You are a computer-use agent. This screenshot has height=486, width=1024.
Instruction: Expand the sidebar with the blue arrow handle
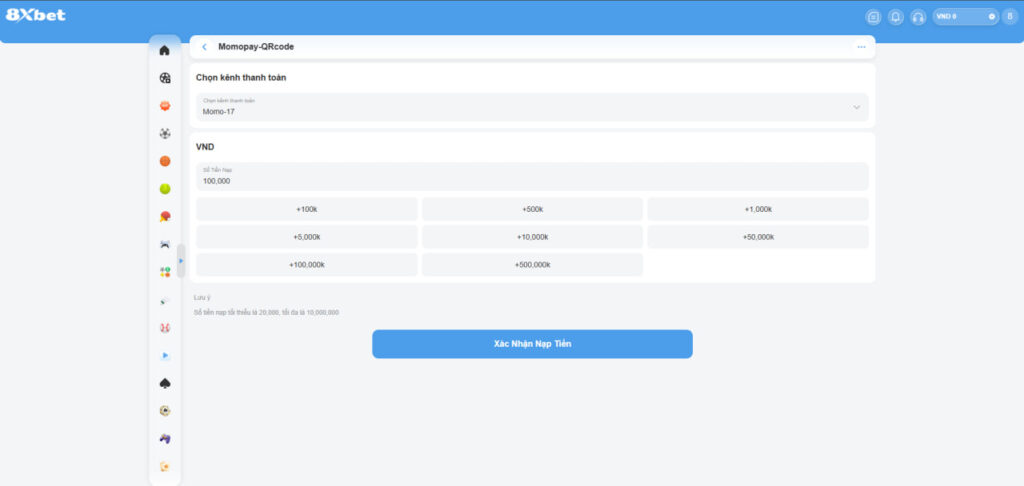(181, 261)
